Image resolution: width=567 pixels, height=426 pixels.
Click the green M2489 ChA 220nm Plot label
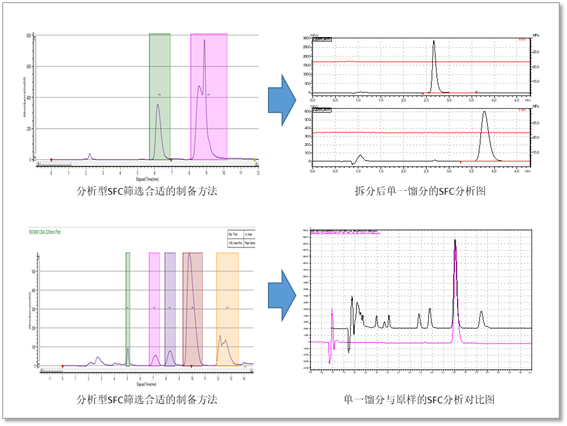click(44, 232)
